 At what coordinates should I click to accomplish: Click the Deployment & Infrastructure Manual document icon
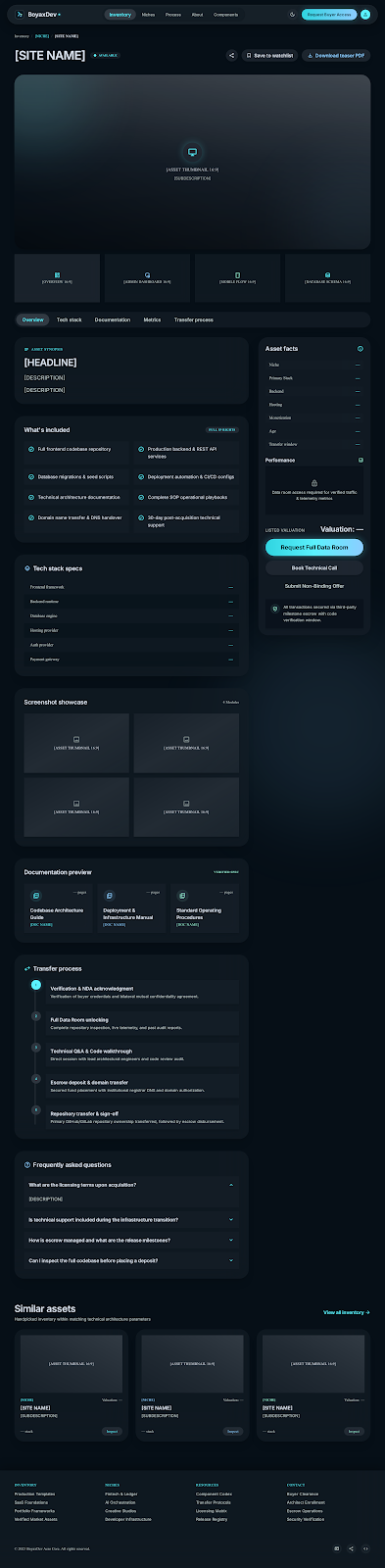109,896
